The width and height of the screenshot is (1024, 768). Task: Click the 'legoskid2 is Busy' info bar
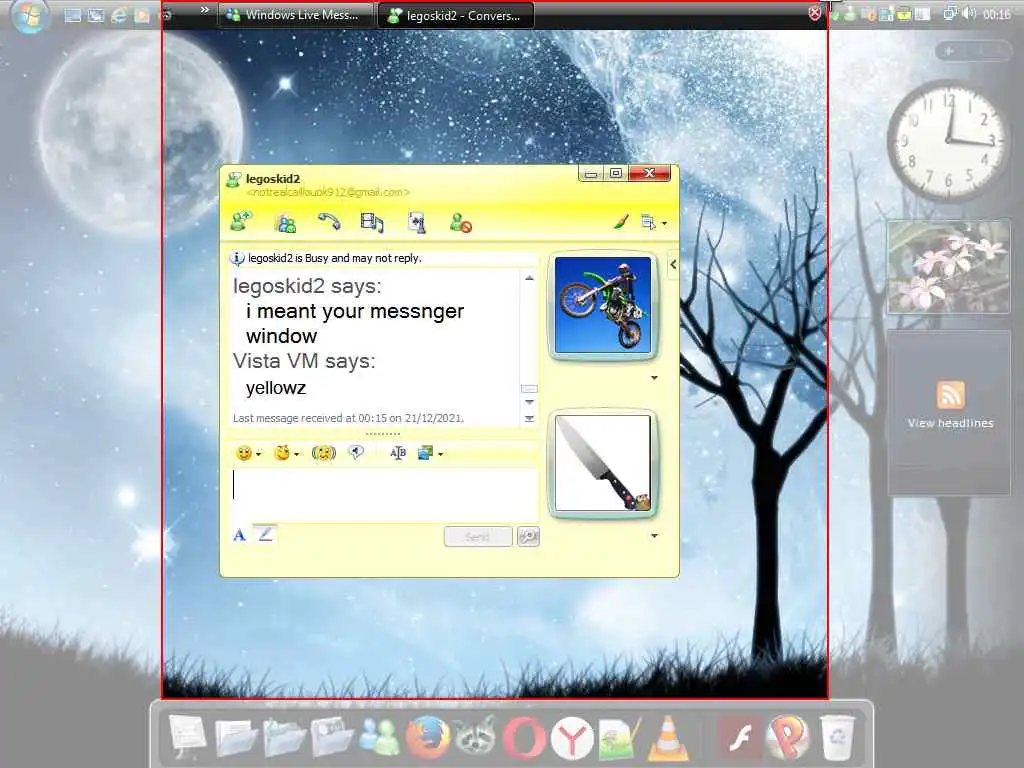(383, 258)
